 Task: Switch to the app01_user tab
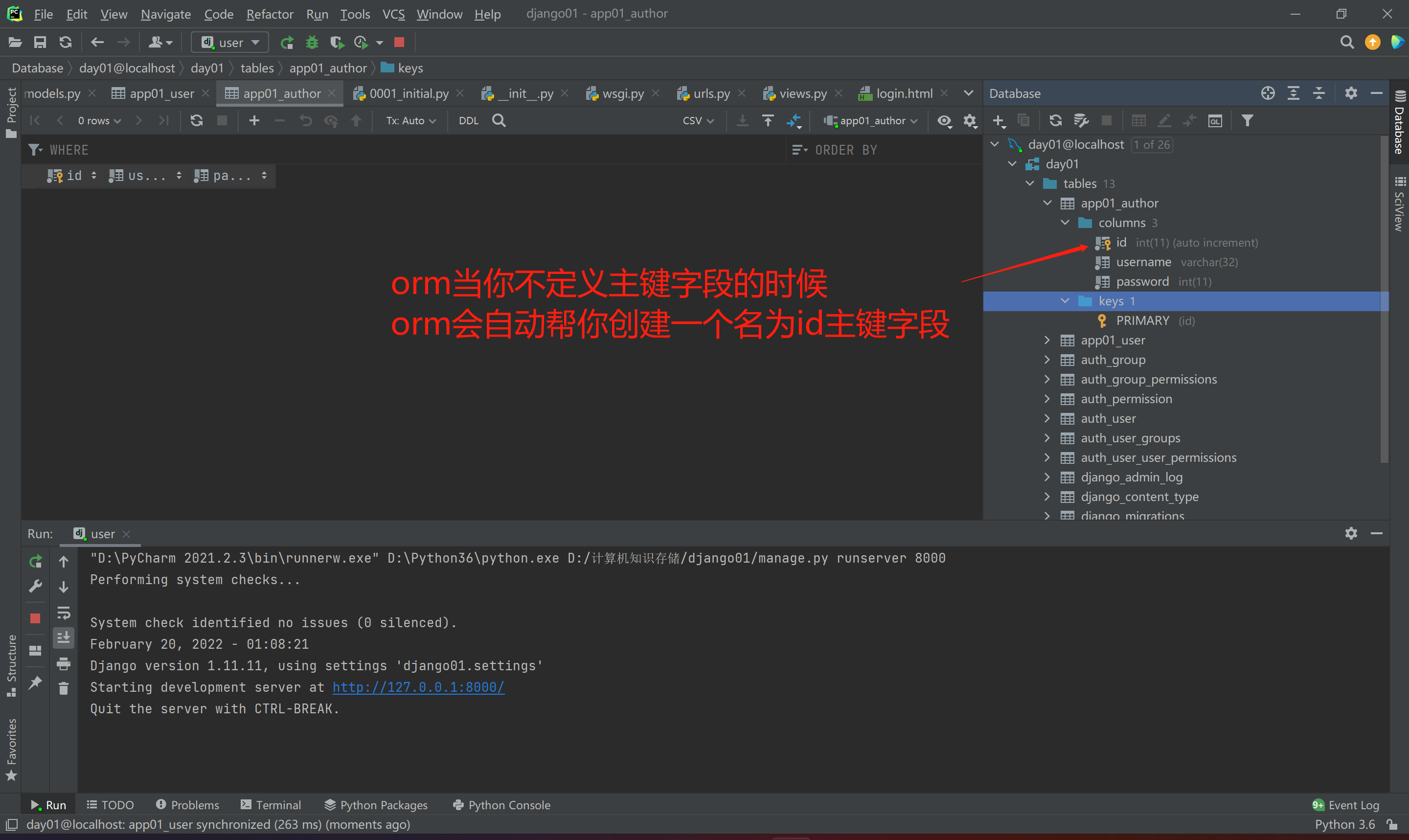click(161, 93)
